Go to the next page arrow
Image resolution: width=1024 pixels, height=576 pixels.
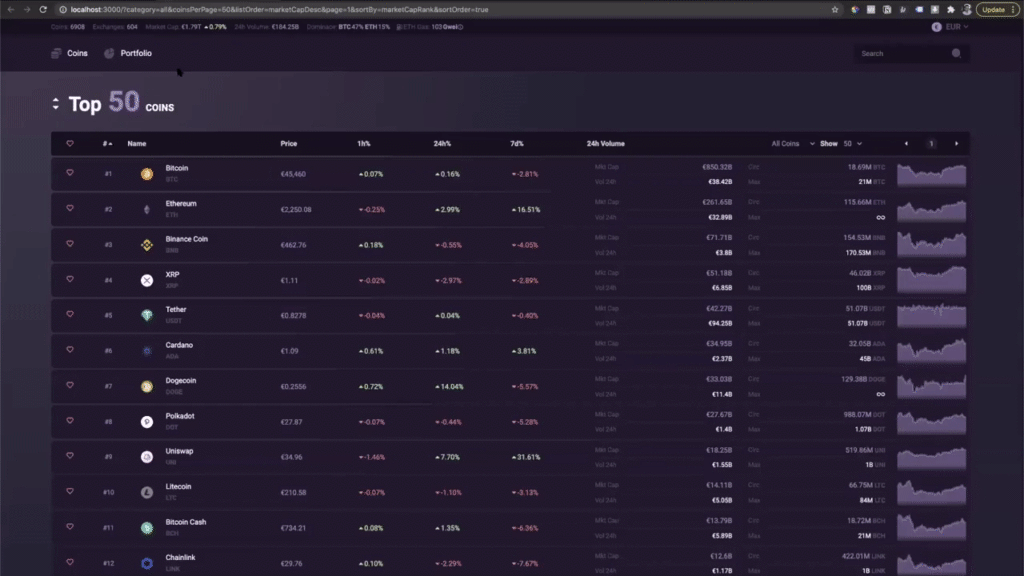tap(956, 144)
